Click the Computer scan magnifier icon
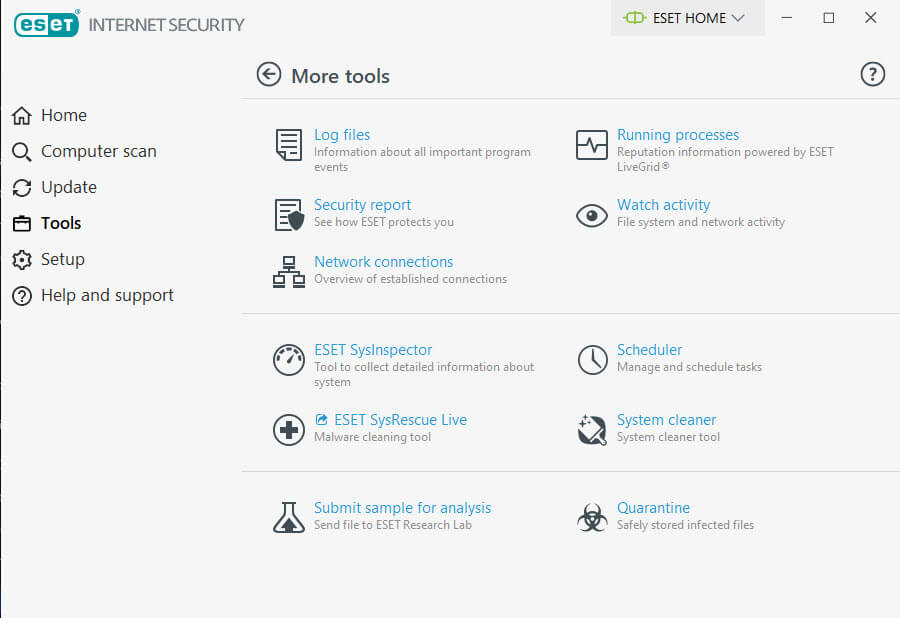900x618 pixels. pyautogui.click(x=22, y=151)
